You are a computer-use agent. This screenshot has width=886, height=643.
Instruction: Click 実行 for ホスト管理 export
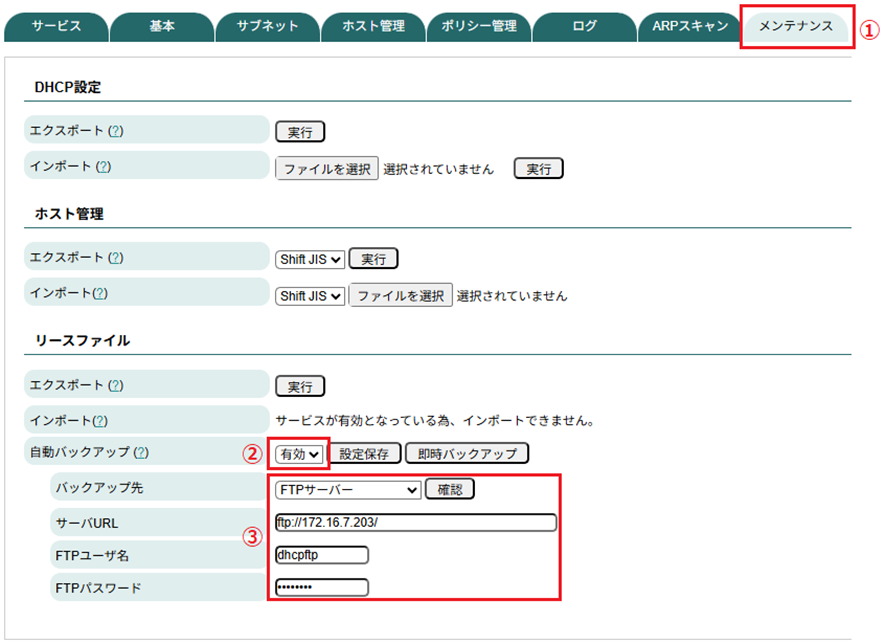coord(373,259)
